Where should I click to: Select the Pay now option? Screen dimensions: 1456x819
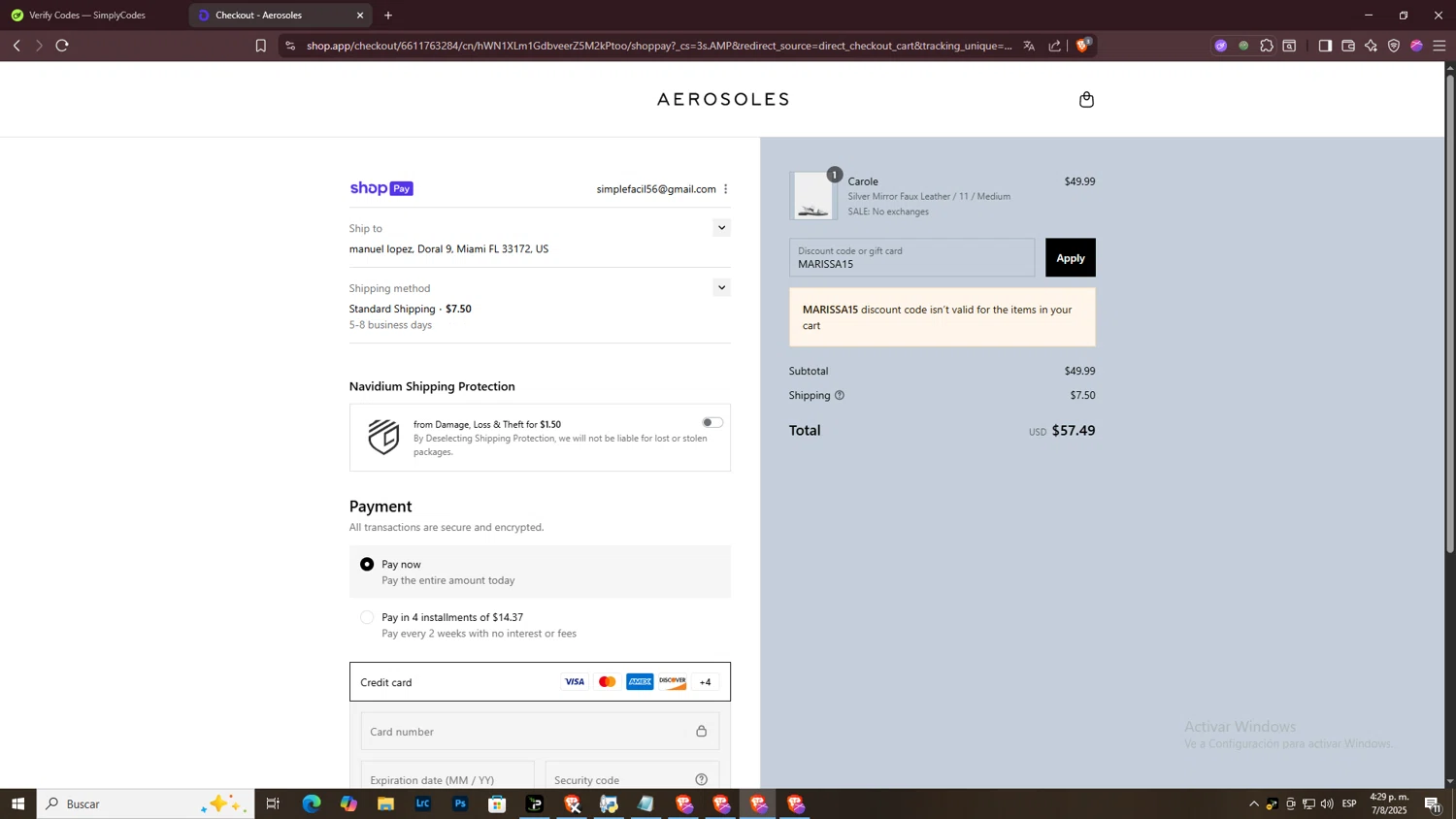click(367, 564)
